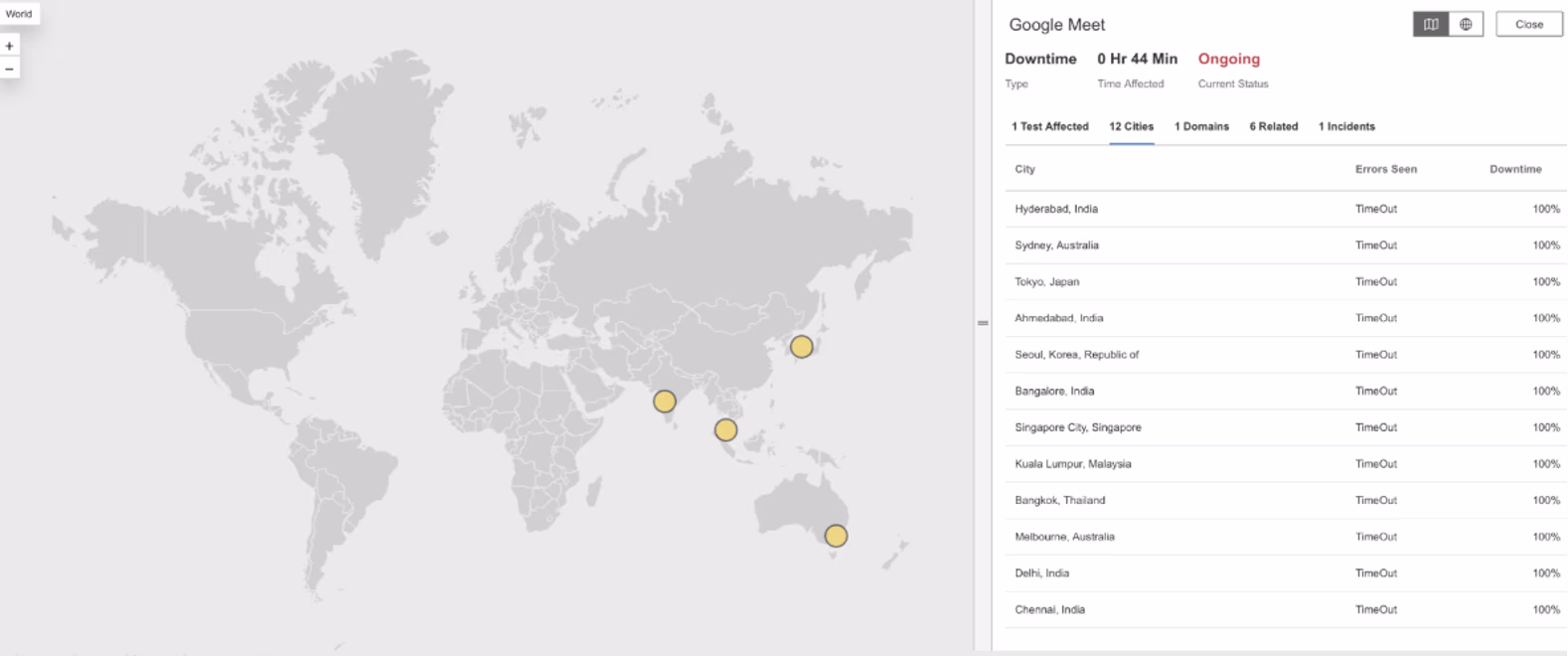This screenshot has height=656, width=1568.
Task: Click the map marker over Japan
Action: coord(802,347)
